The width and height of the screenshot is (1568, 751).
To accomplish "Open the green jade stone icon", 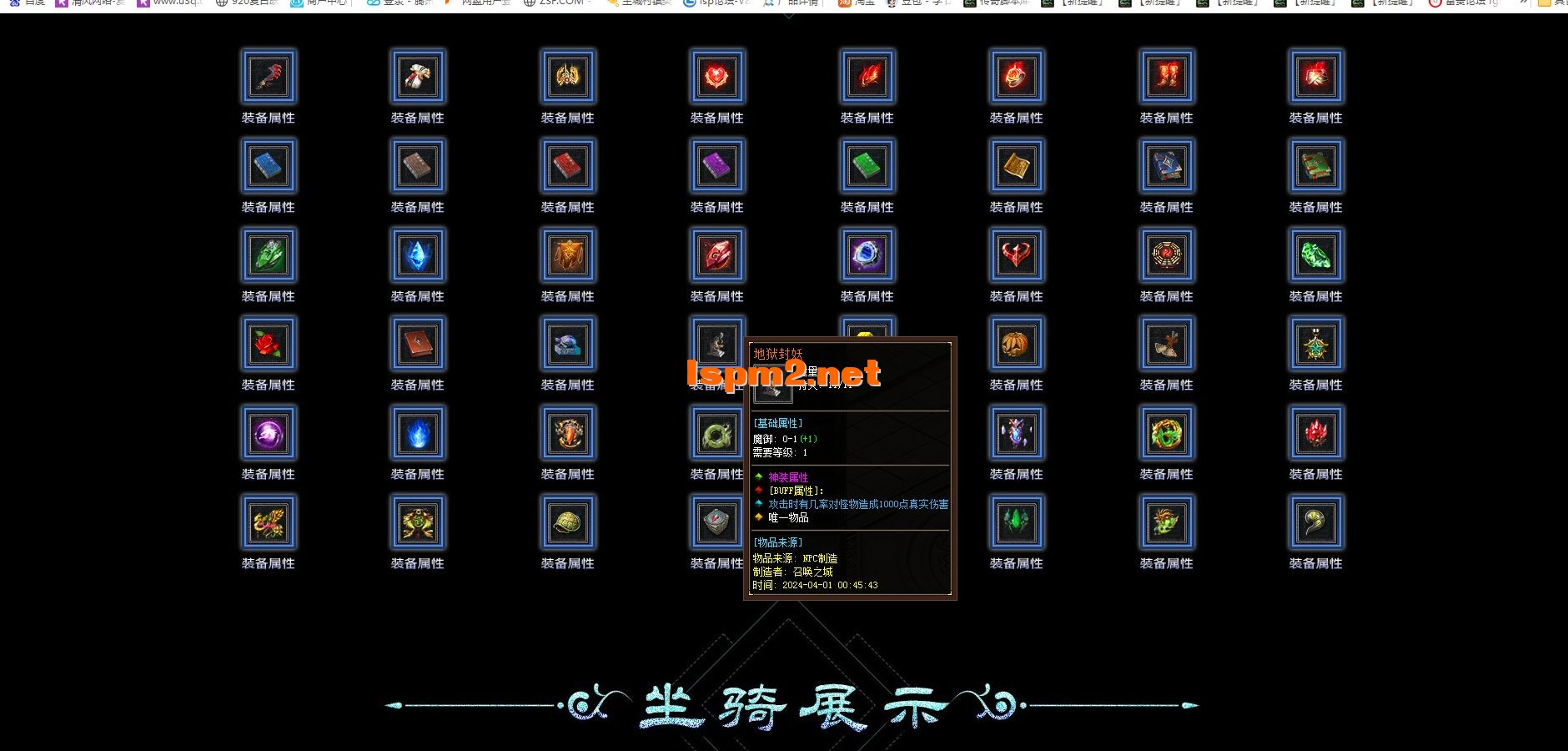I will click(1316, 255).
